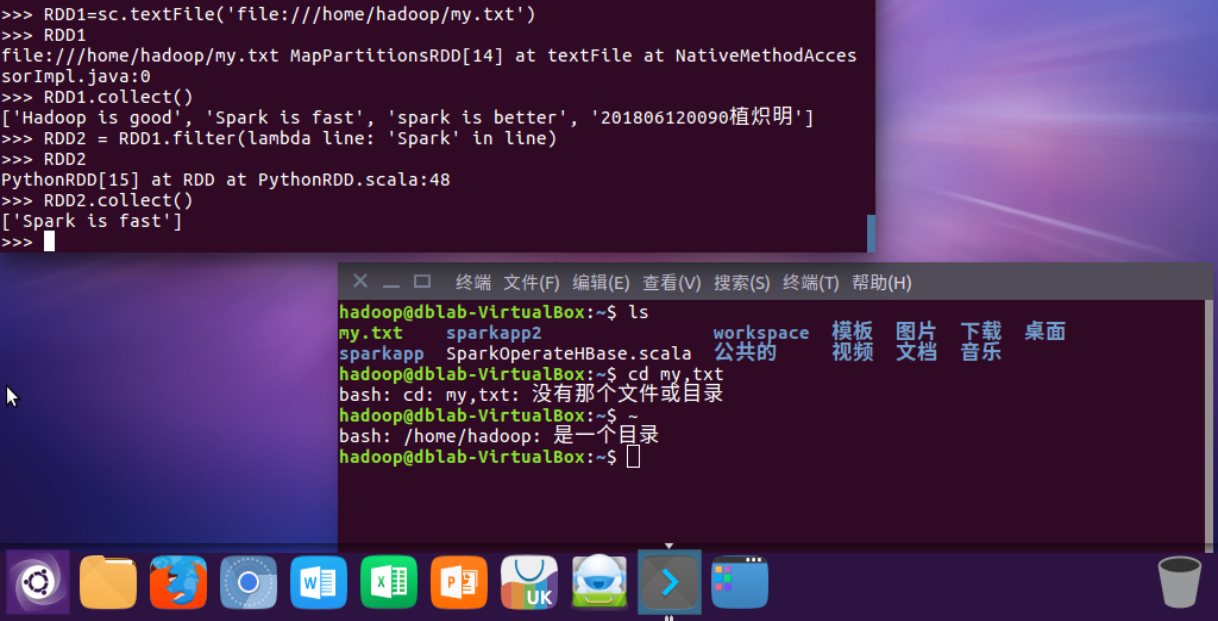This screenshot has width=1218, height=621.
Task: Open the Ubuntu launcher icon in dock
Action: [x=38, y=581]
